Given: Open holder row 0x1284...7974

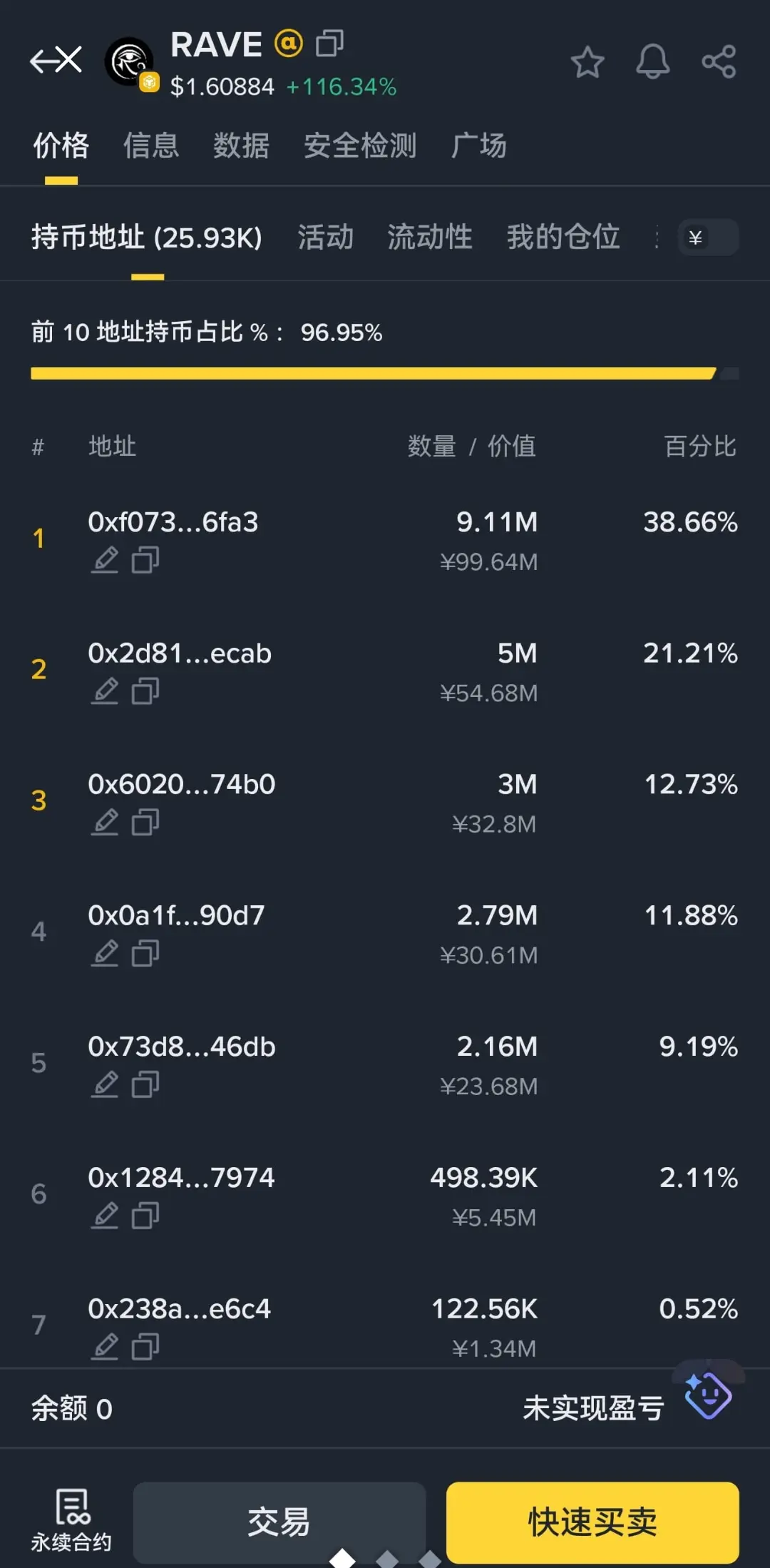Looking at the screenshot, I should pyautogui.click(x=385, y=1195).
